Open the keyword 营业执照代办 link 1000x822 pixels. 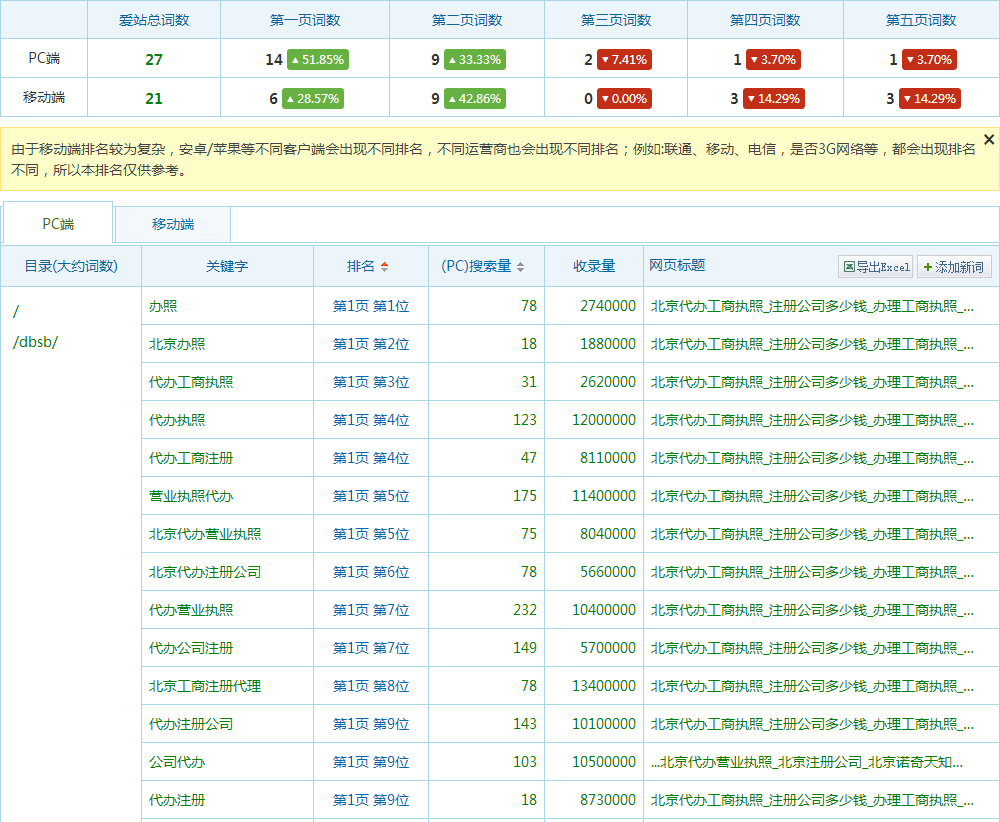(191, 496)
